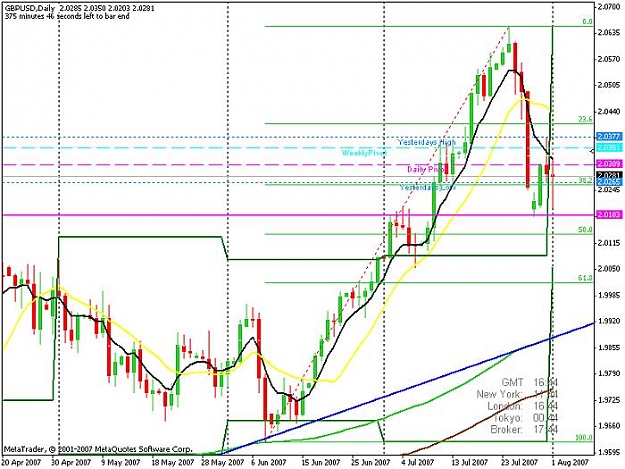Click the '28 May 2007' date label
This screenshot has width=625, height=469.
pyautogui.click(x=222, y=463)
